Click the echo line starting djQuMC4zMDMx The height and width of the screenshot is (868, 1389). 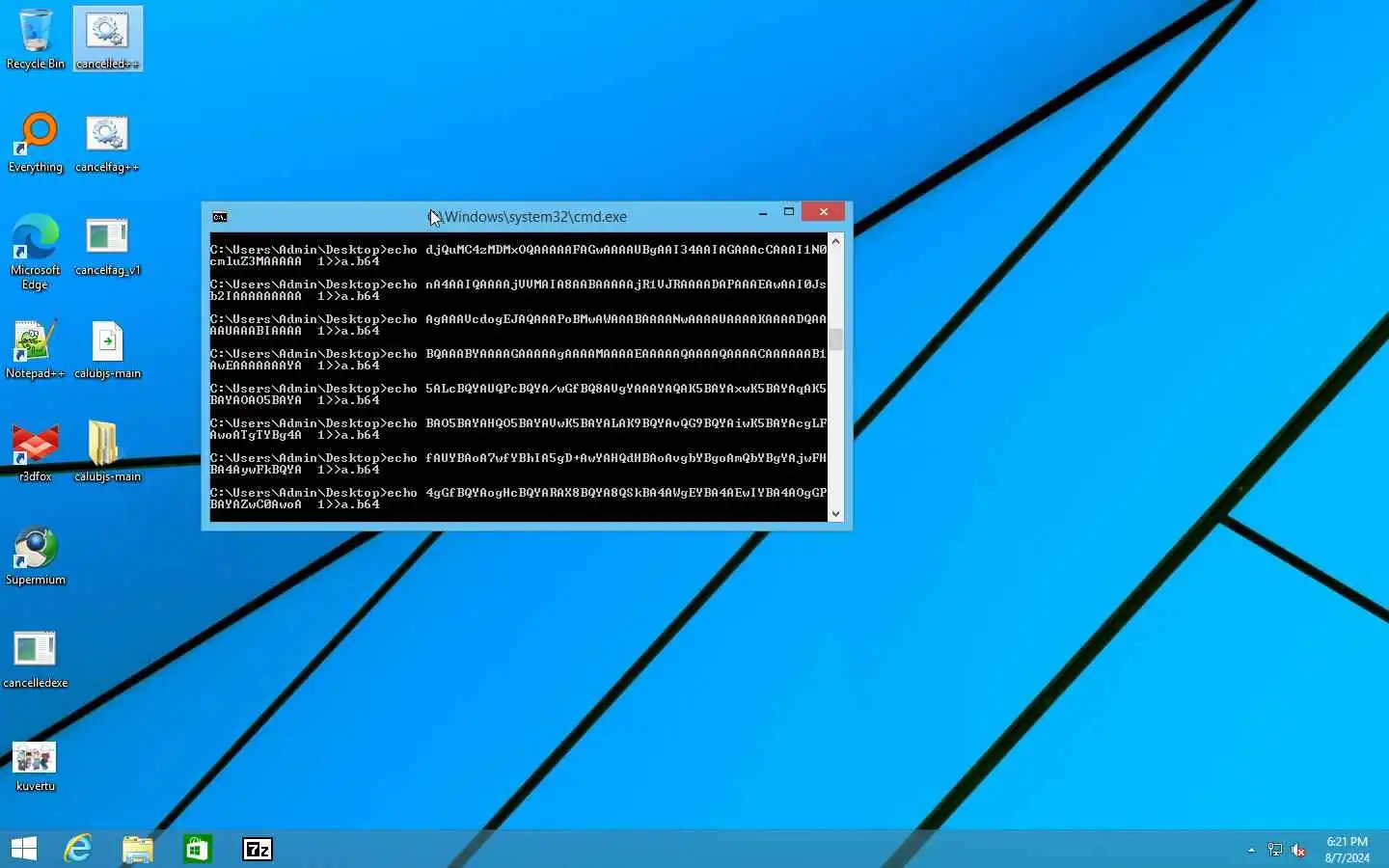click(x=518, y=256)
